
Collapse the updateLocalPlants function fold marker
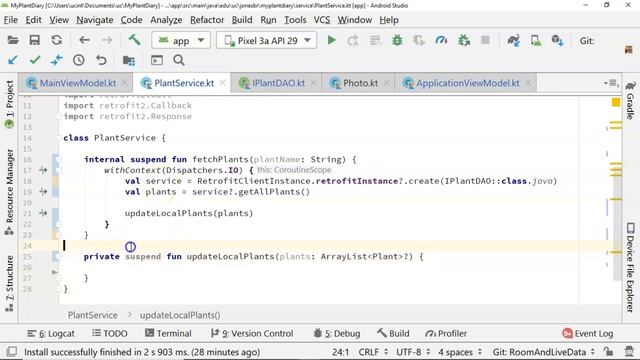click(x=58, y=257)
